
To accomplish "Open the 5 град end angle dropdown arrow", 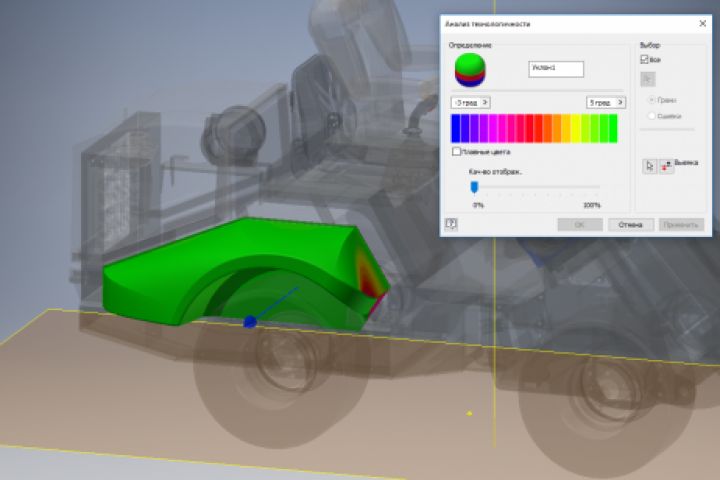I will 620,102.
